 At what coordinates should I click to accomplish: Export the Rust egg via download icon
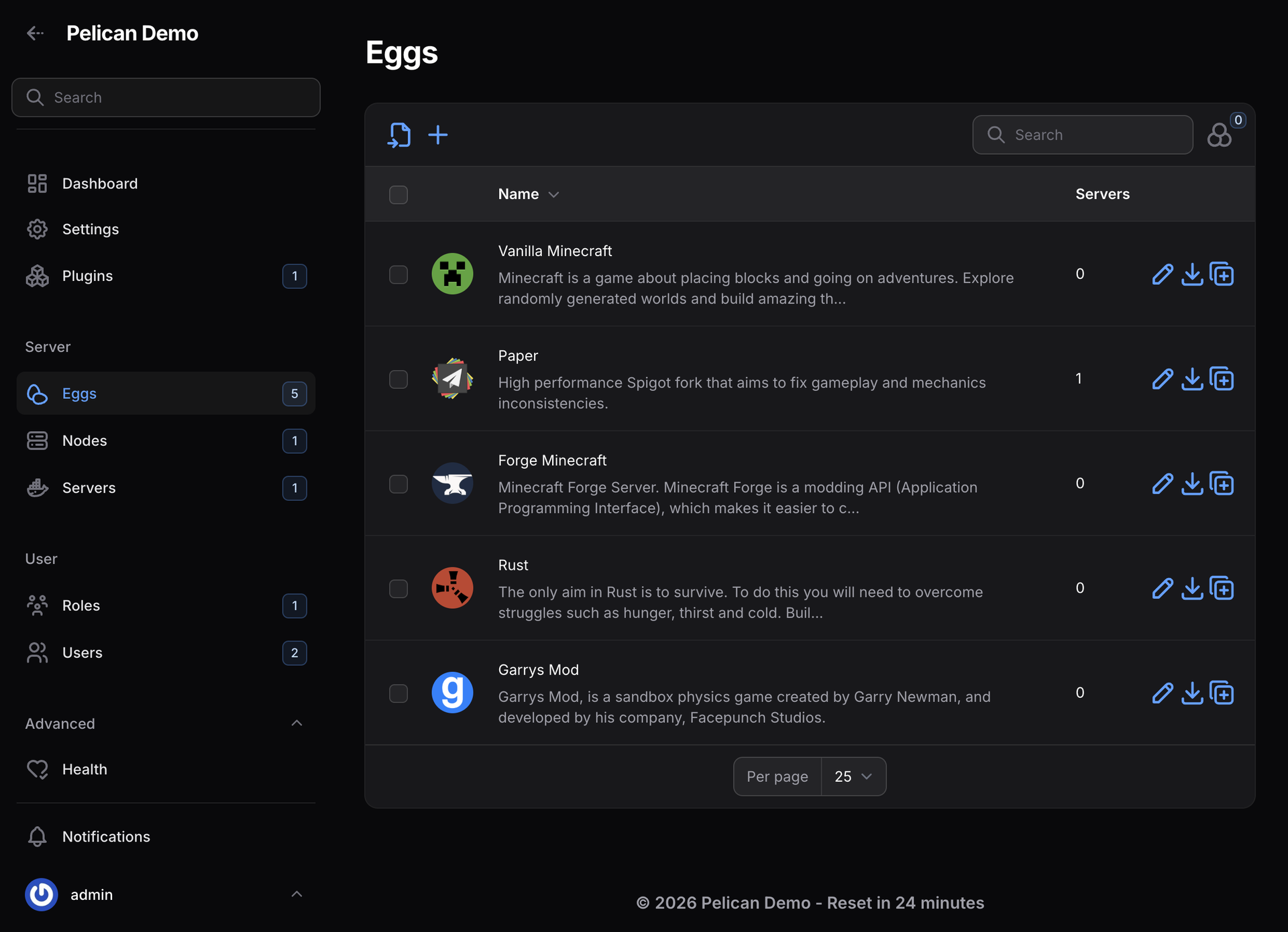coord(1192,588)
